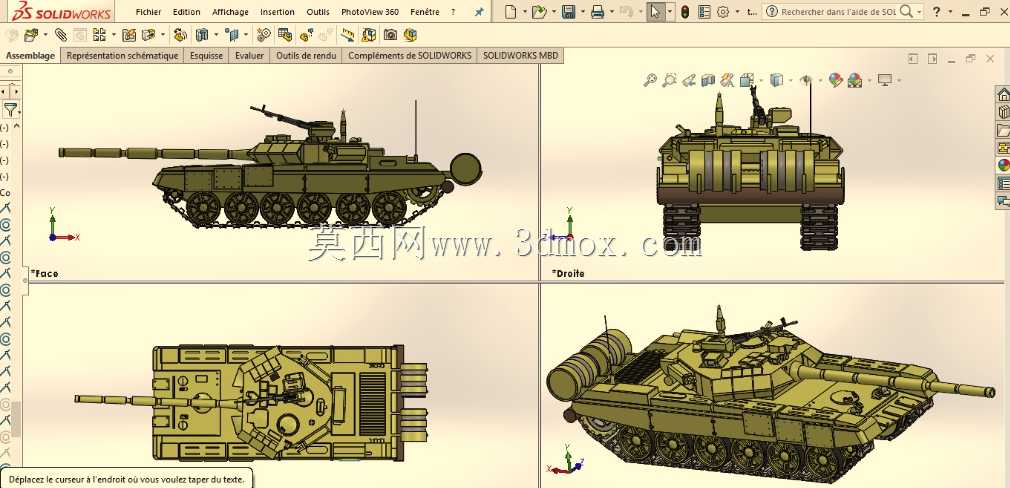
Task: Expand the Linear Pattern dropdown arrow
Action: [x=113, y=35]
